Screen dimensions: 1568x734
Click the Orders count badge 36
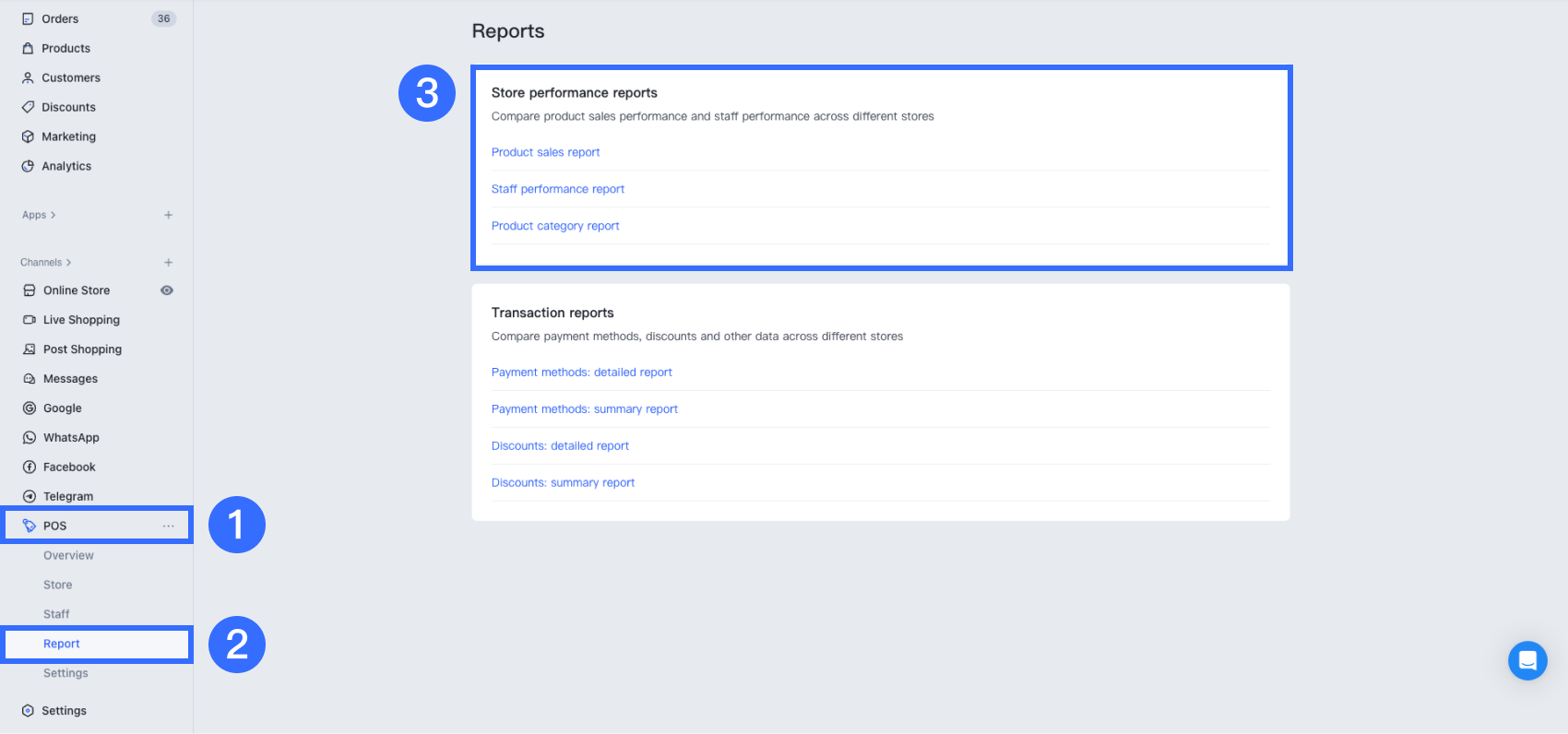pos(163,18)
